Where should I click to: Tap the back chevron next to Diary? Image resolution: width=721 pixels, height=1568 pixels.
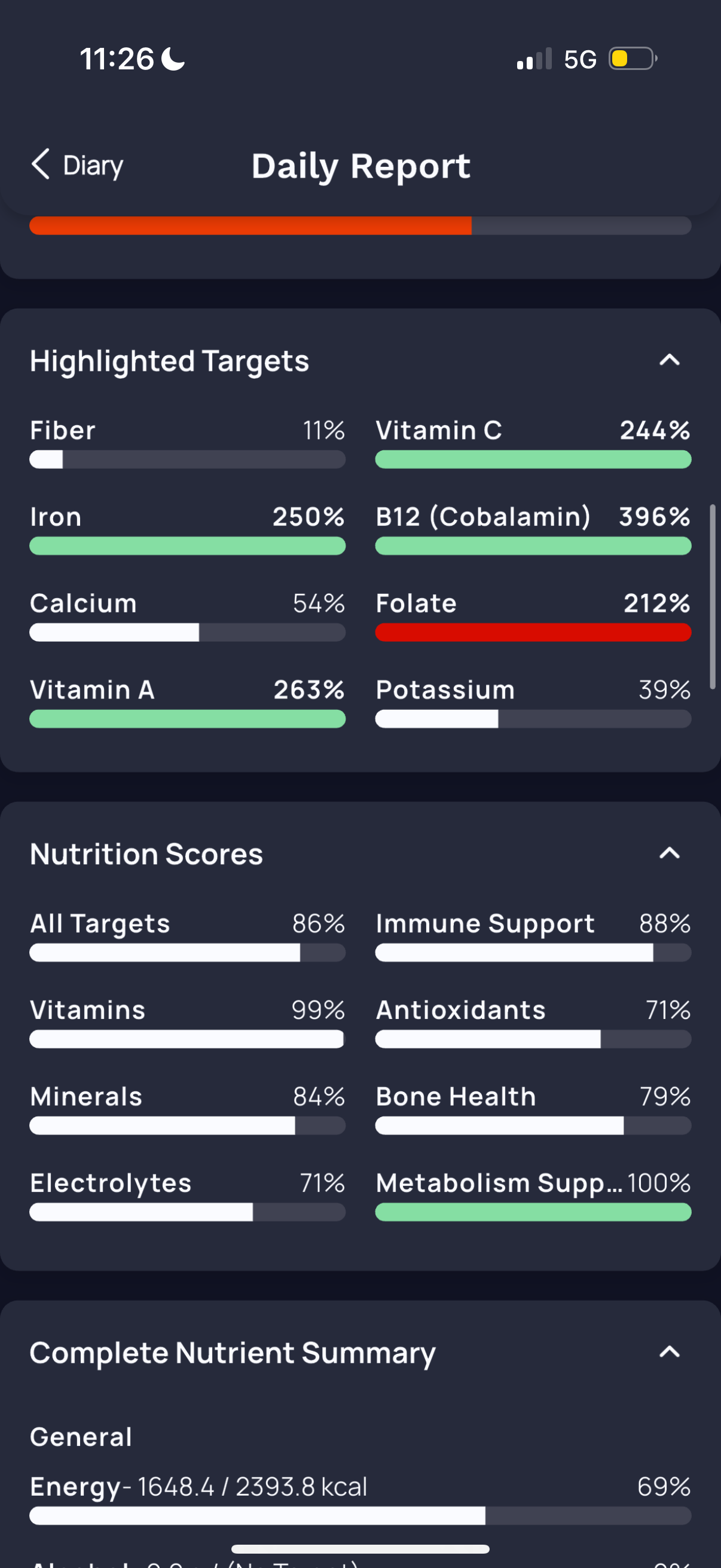(x=41, y=164)
